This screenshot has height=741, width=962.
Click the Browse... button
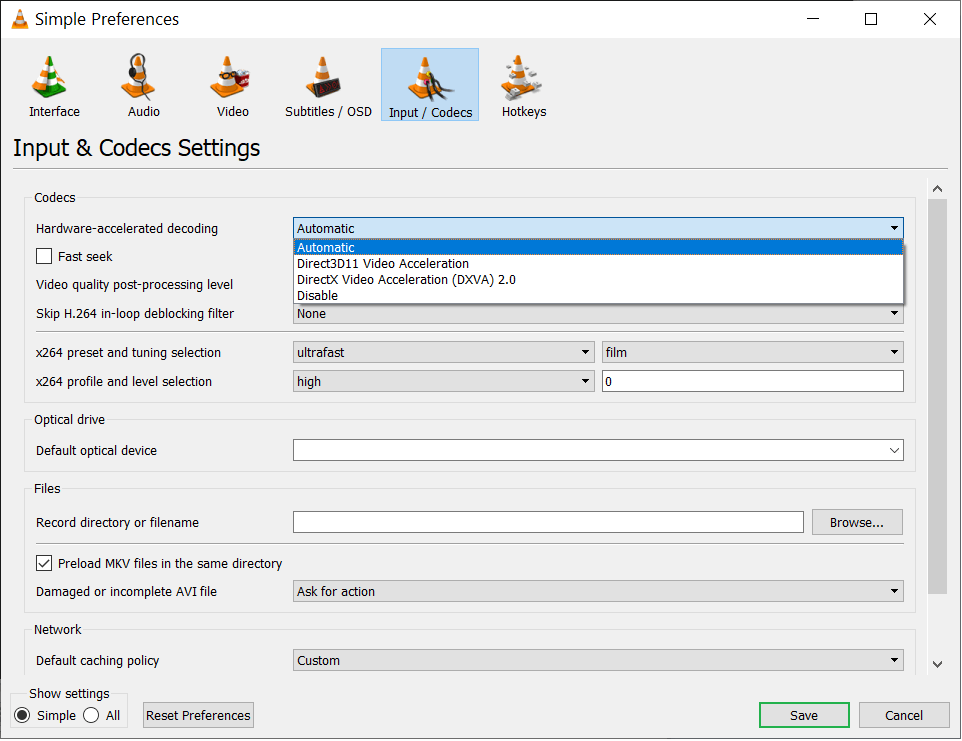coord(856,523)
